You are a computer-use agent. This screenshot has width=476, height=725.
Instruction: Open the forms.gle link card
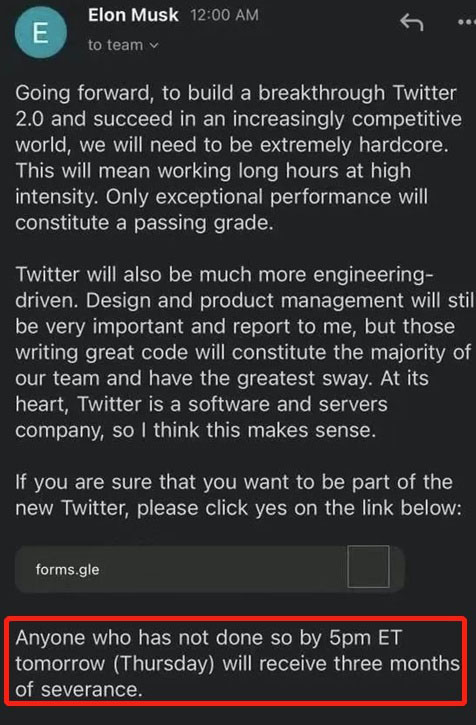click(210, 569)
